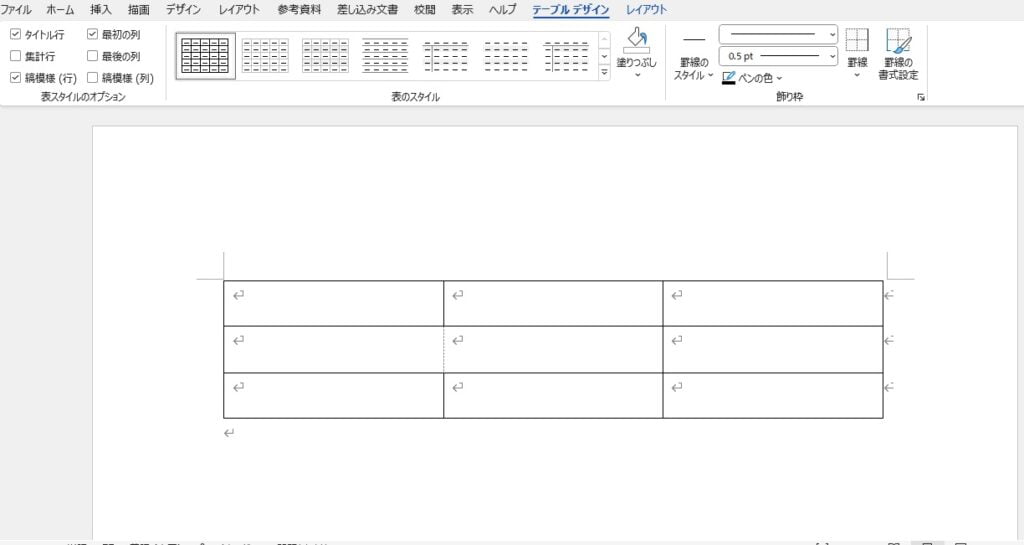1024x545 pixels.
Task: Click the top-left table cell
Action: (333, 304)
